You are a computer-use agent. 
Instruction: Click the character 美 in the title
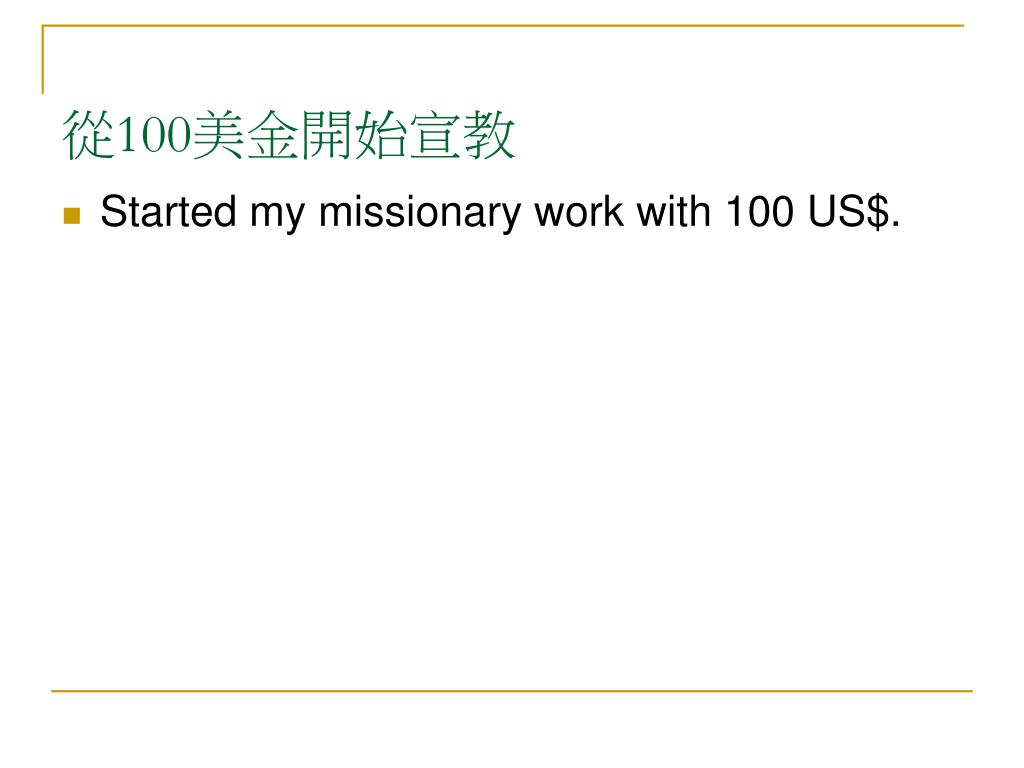coord(217,137)
